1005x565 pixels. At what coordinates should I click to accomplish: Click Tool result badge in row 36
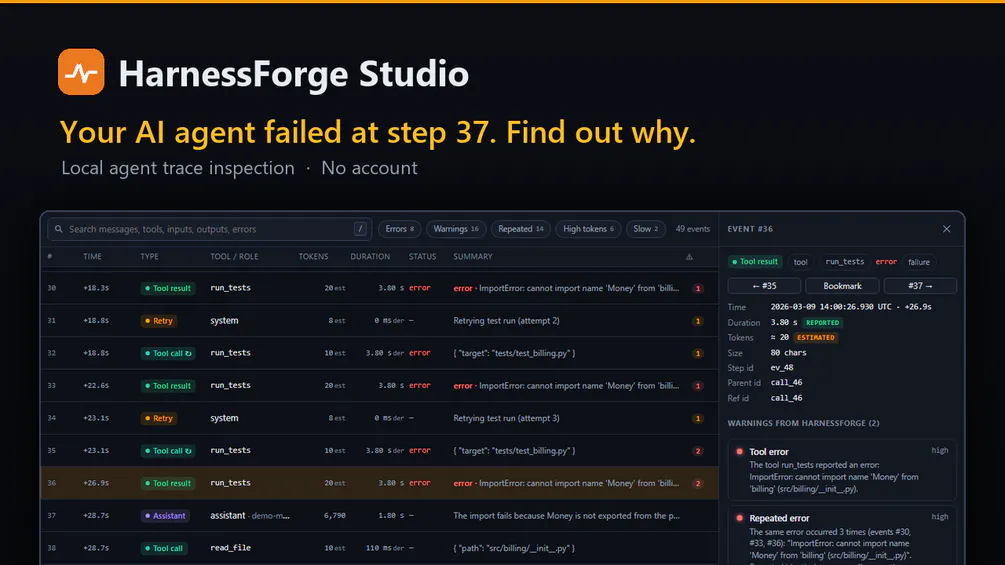tap(168, 483)
